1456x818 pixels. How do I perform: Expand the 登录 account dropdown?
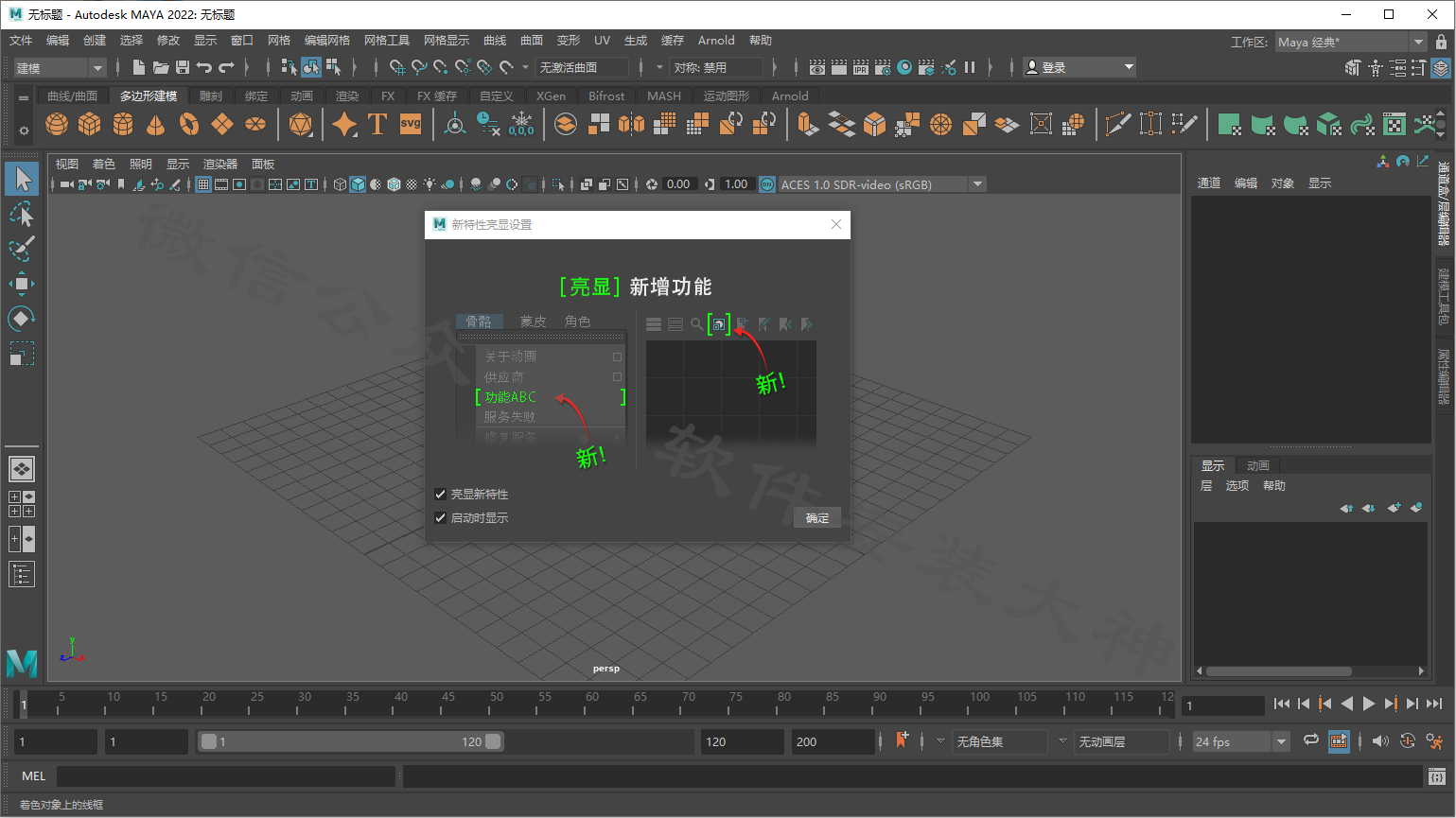(x=1079, y=67)
